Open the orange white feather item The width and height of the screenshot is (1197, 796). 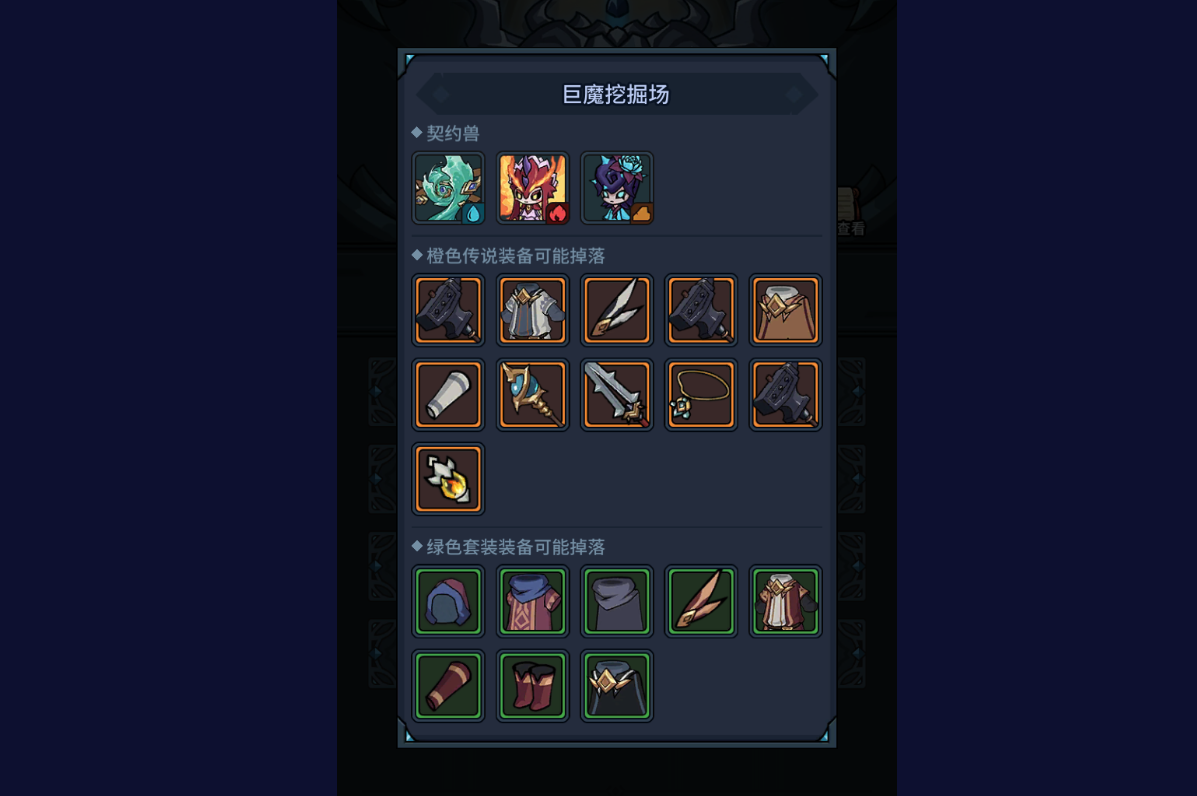617,310
